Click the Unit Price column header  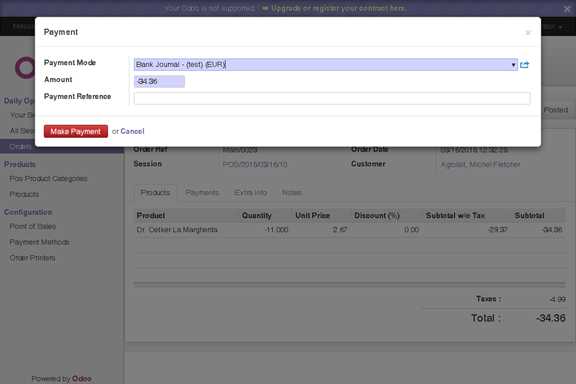313,216
